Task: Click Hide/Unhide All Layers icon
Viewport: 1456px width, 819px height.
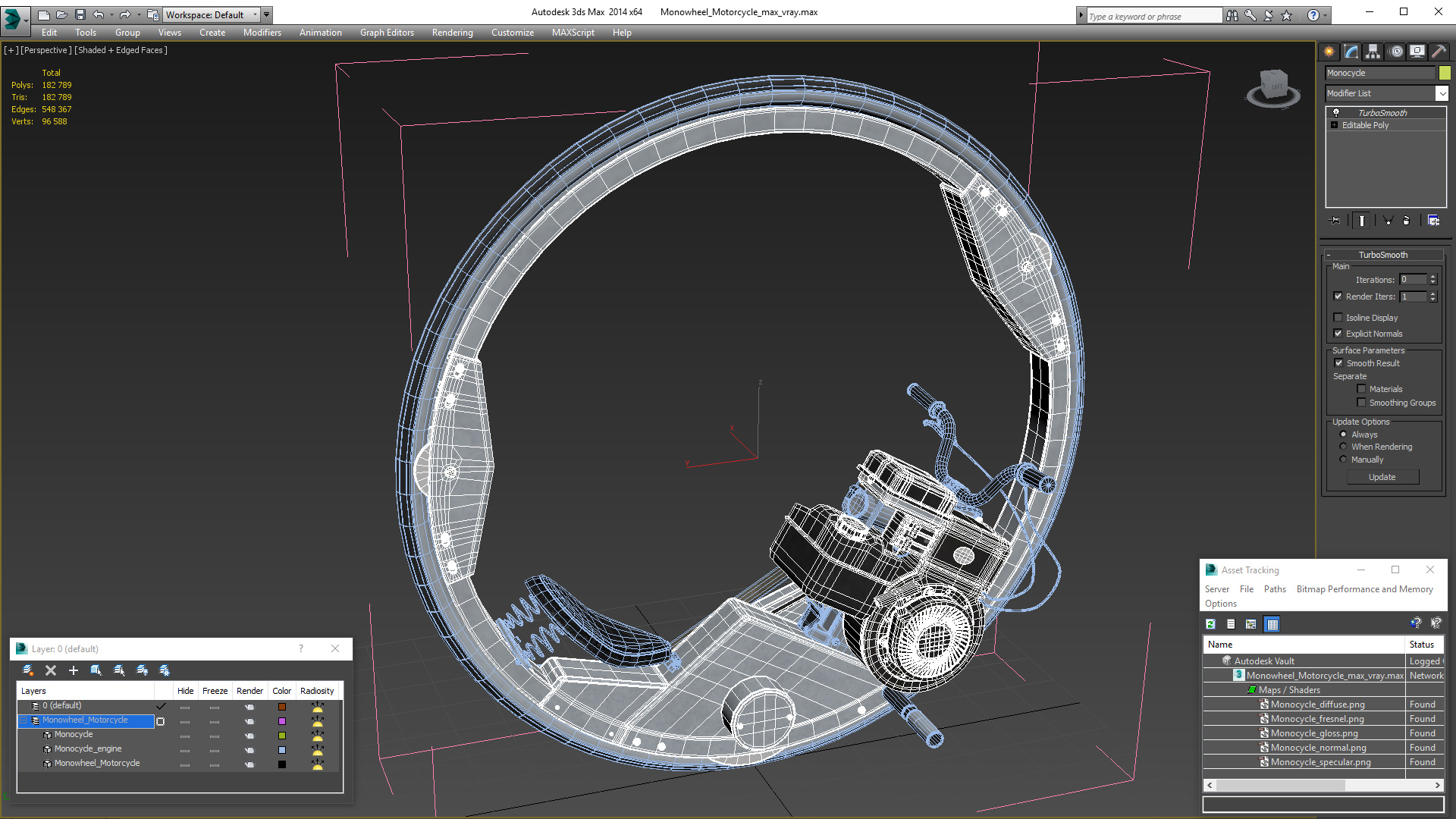Action: 142,670
